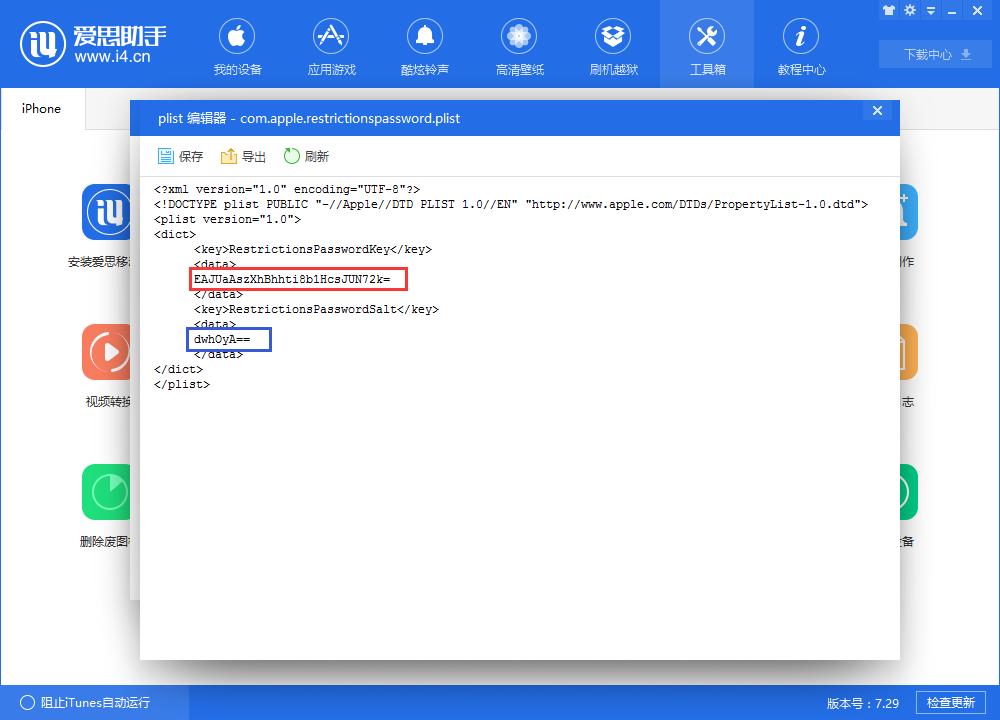
Task: Click the RestrictionsPasswordSalt key line
Action: coord(316,309)
